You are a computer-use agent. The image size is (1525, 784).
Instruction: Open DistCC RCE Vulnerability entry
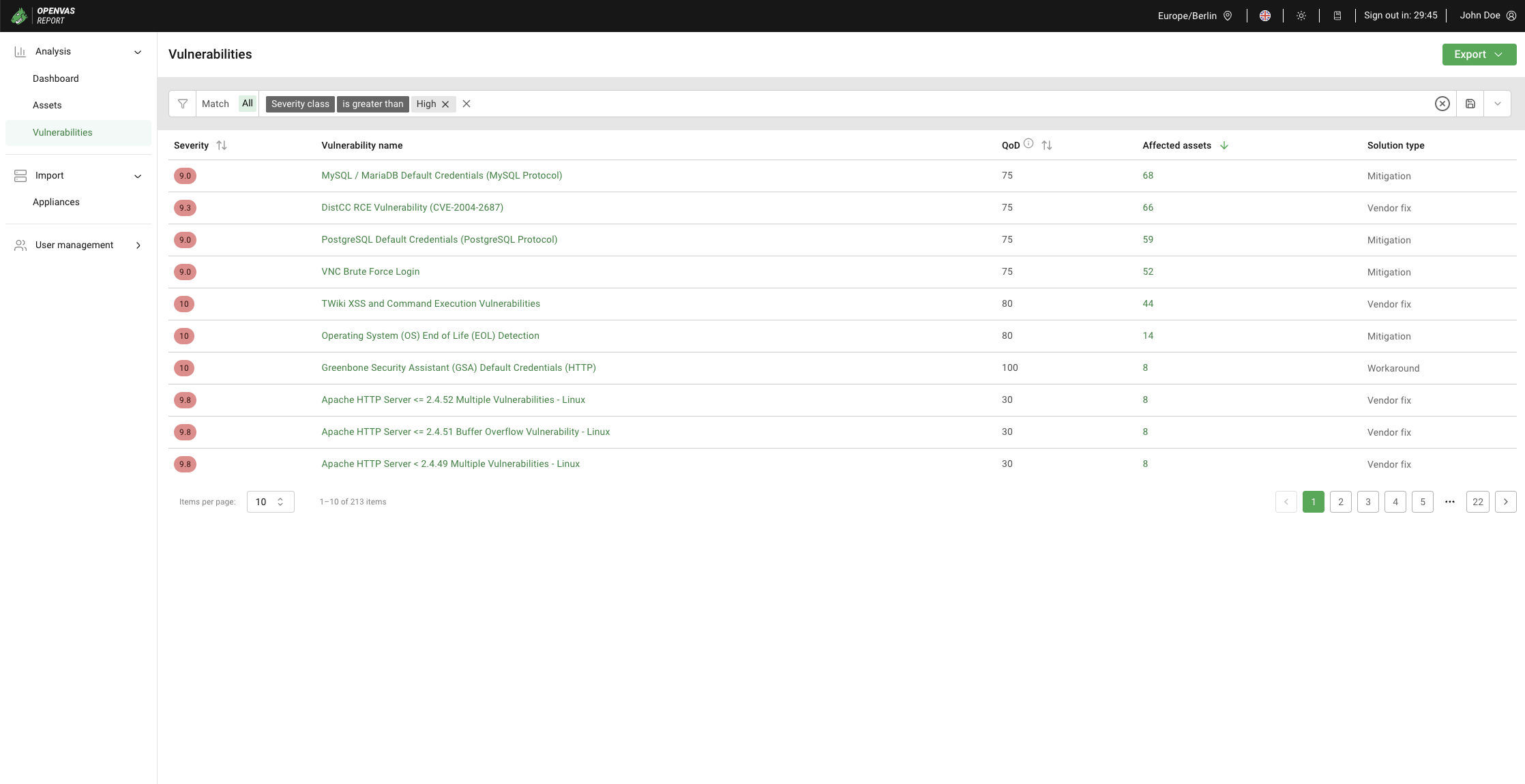pos(412,207)
